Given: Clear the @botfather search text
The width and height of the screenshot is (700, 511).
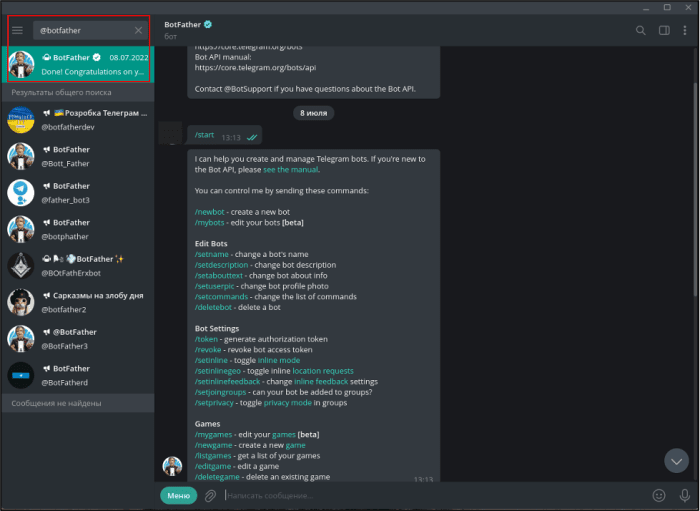Looking at the screenshot, I should coord(138,30).
